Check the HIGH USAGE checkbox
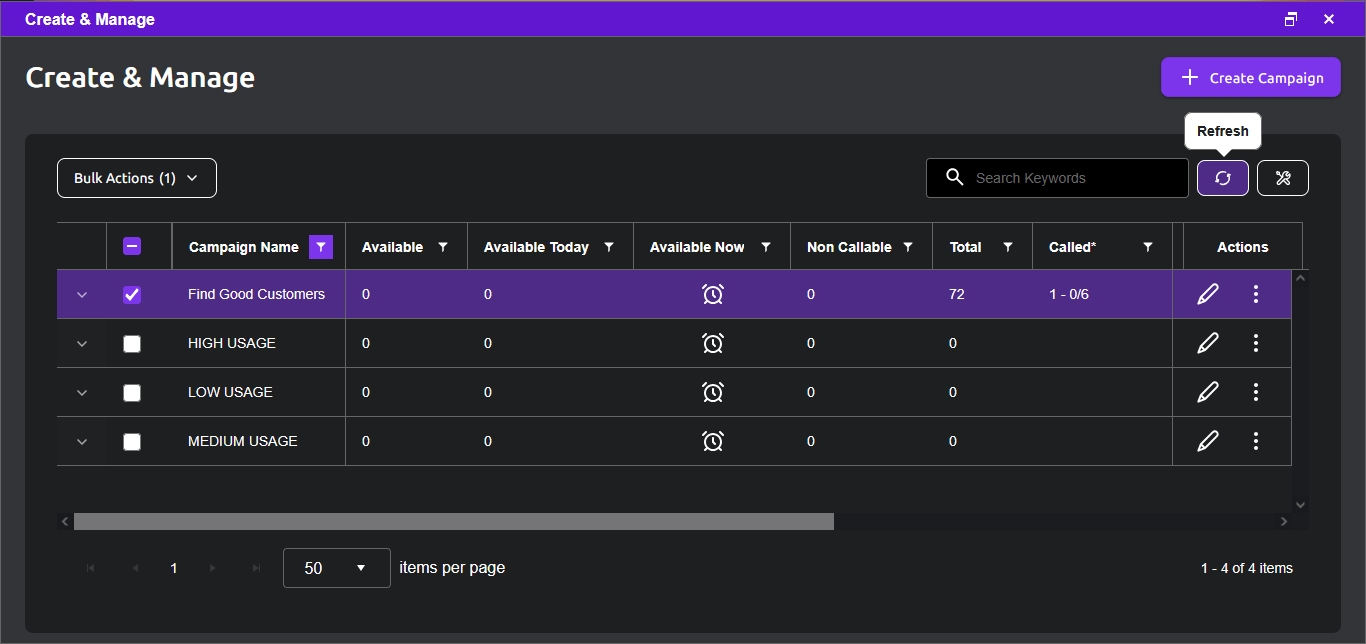Image resolution: width=1366 pixels, height=644 pixels. pos(132,344)
